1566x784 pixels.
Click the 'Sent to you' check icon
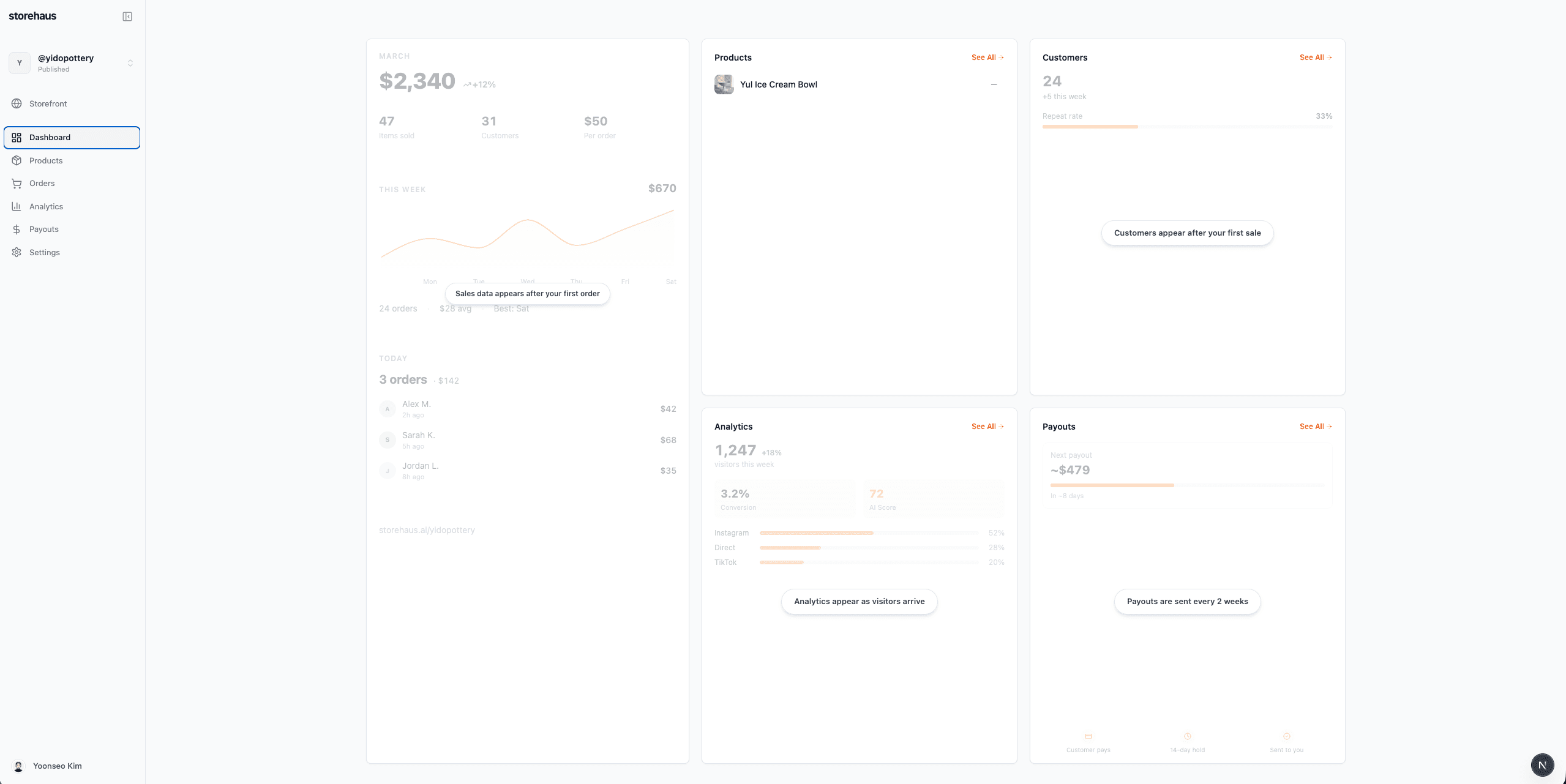1287,736
